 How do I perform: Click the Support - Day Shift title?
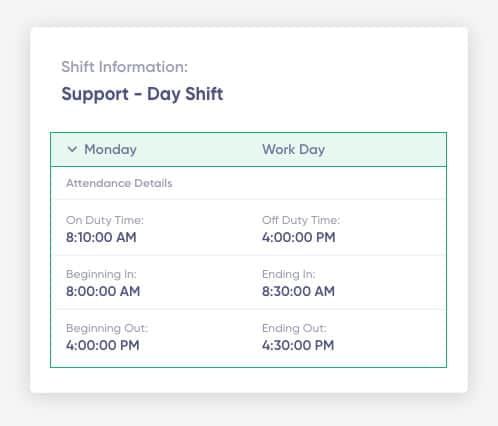(142, 94)
